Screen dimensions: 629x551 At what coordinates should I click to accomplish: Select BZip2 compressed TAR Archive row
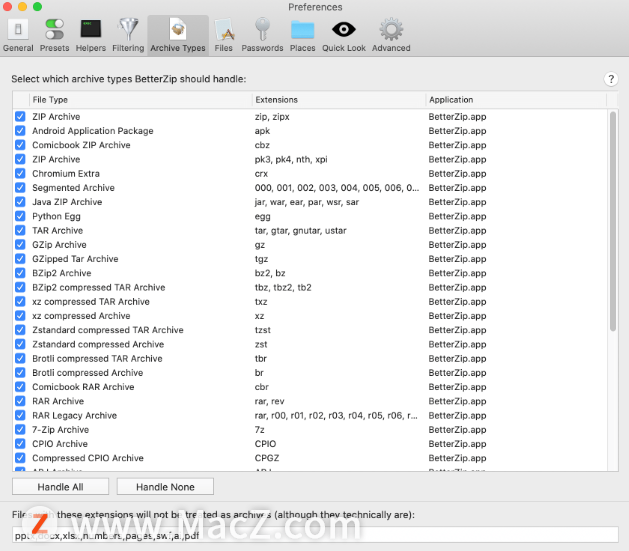(x=310, y=288)
